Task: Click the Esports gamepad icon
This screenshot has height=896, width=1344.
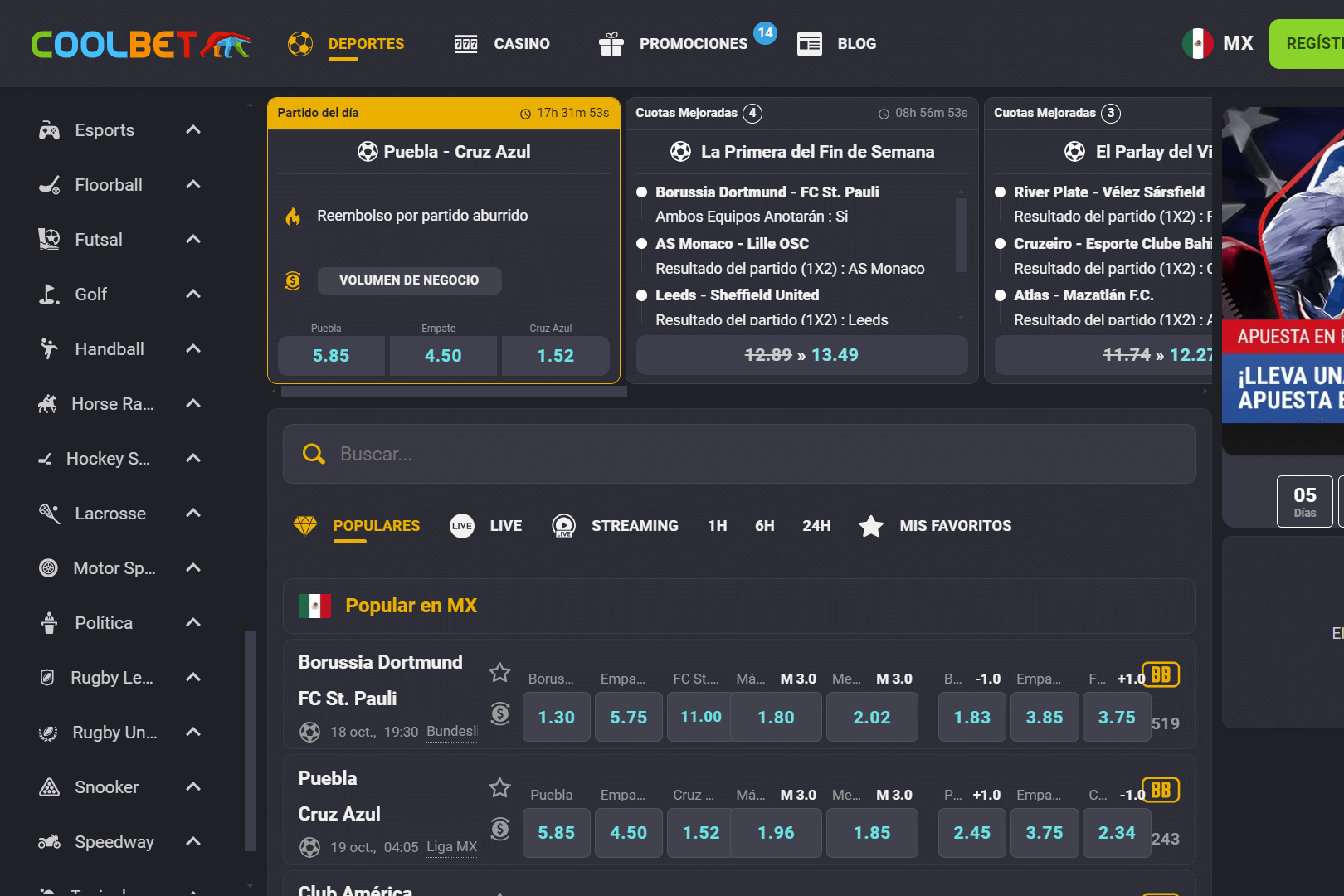Action: click(49, 130)
